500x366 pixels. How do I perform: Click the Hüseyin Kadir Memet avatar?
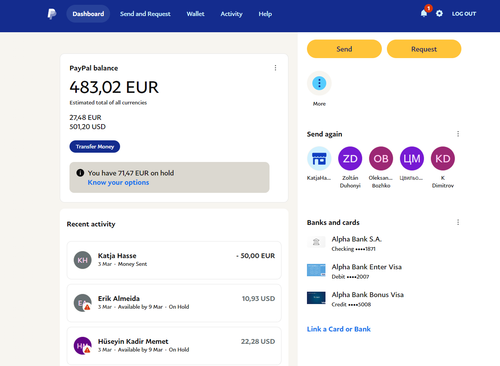82,346
